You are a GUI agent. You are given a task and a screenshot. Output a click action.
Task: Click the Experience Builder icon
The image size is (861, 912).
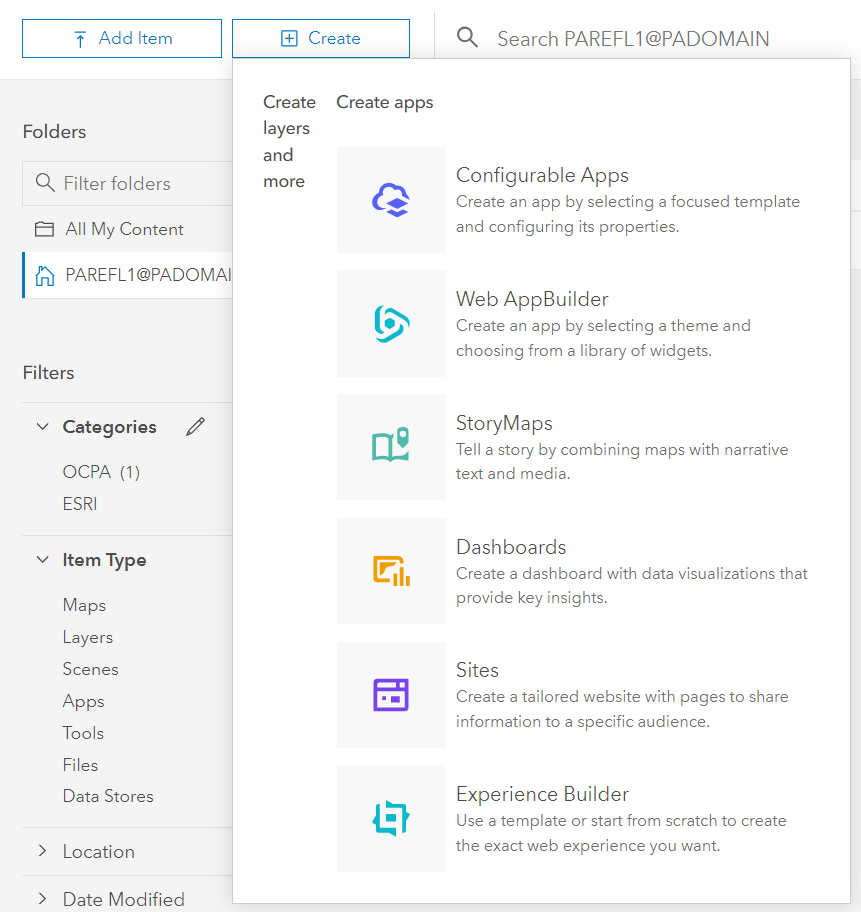point(391,818)
